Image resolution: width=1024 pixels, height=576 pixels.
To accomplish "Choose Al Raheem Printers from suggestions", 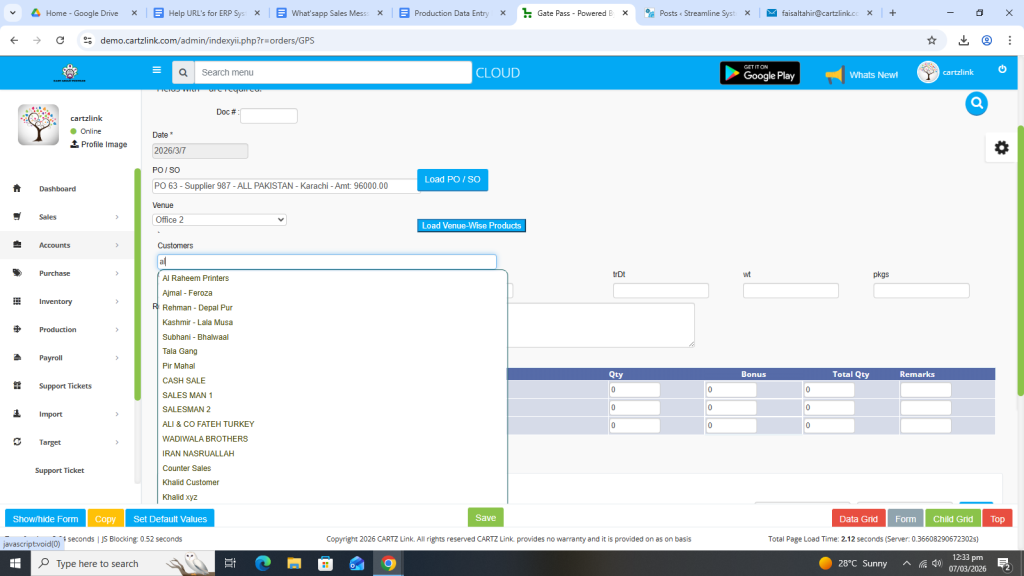I will pyautogui.click(x=195, y=278).
